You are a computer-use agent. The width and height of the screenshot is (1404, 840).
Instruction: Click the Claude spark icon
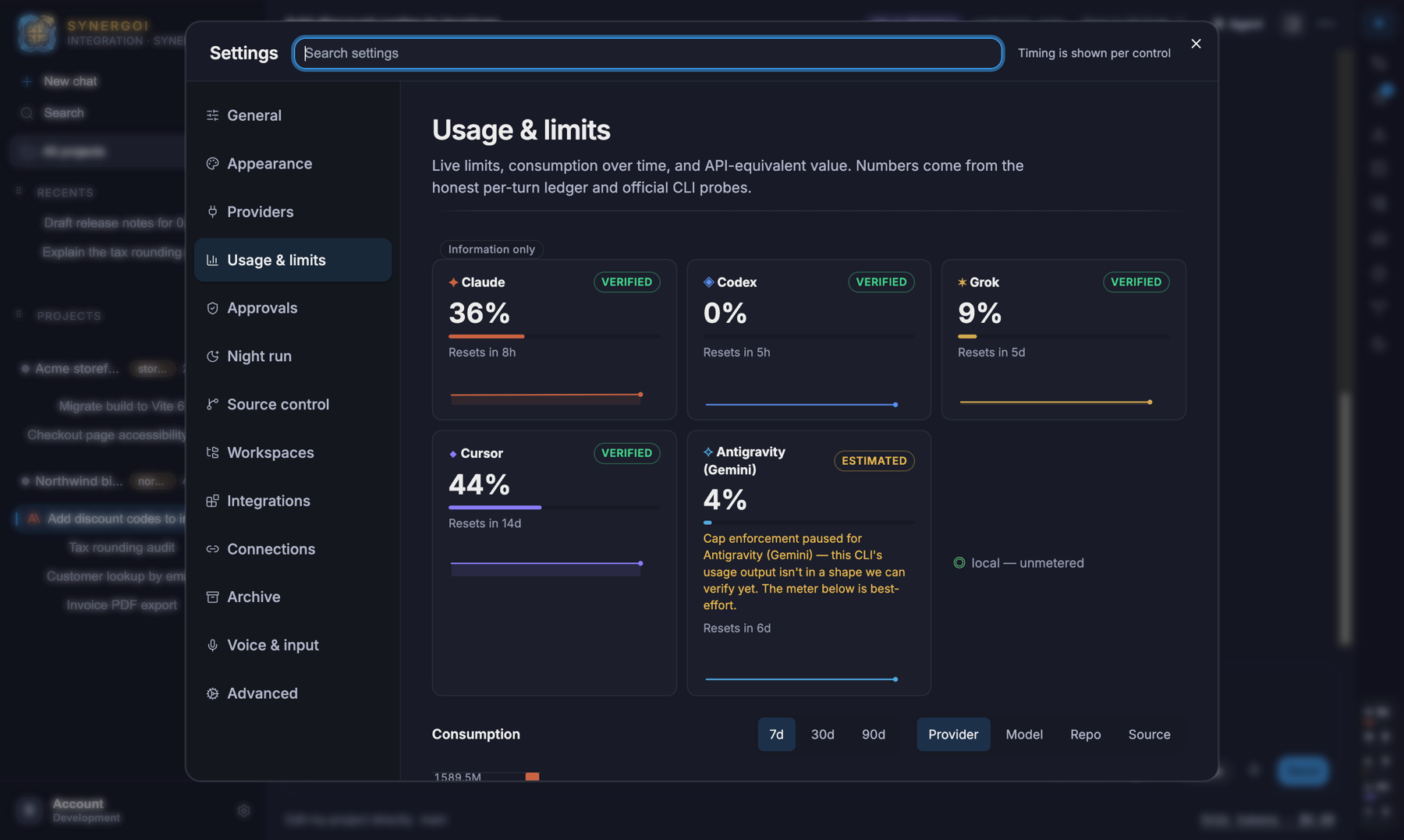point(453,282)
